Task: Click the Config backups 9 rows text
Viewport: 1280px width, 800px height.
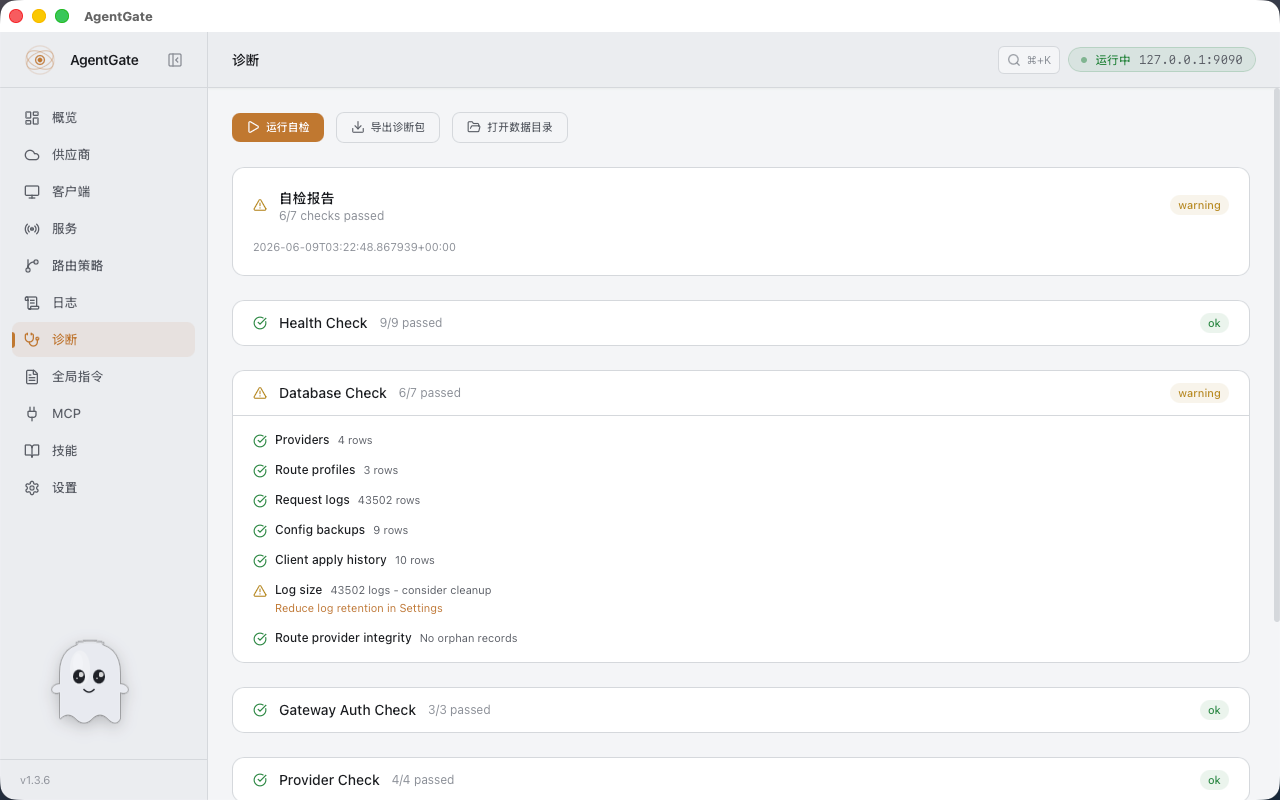Action: click(x=341, y=530)
